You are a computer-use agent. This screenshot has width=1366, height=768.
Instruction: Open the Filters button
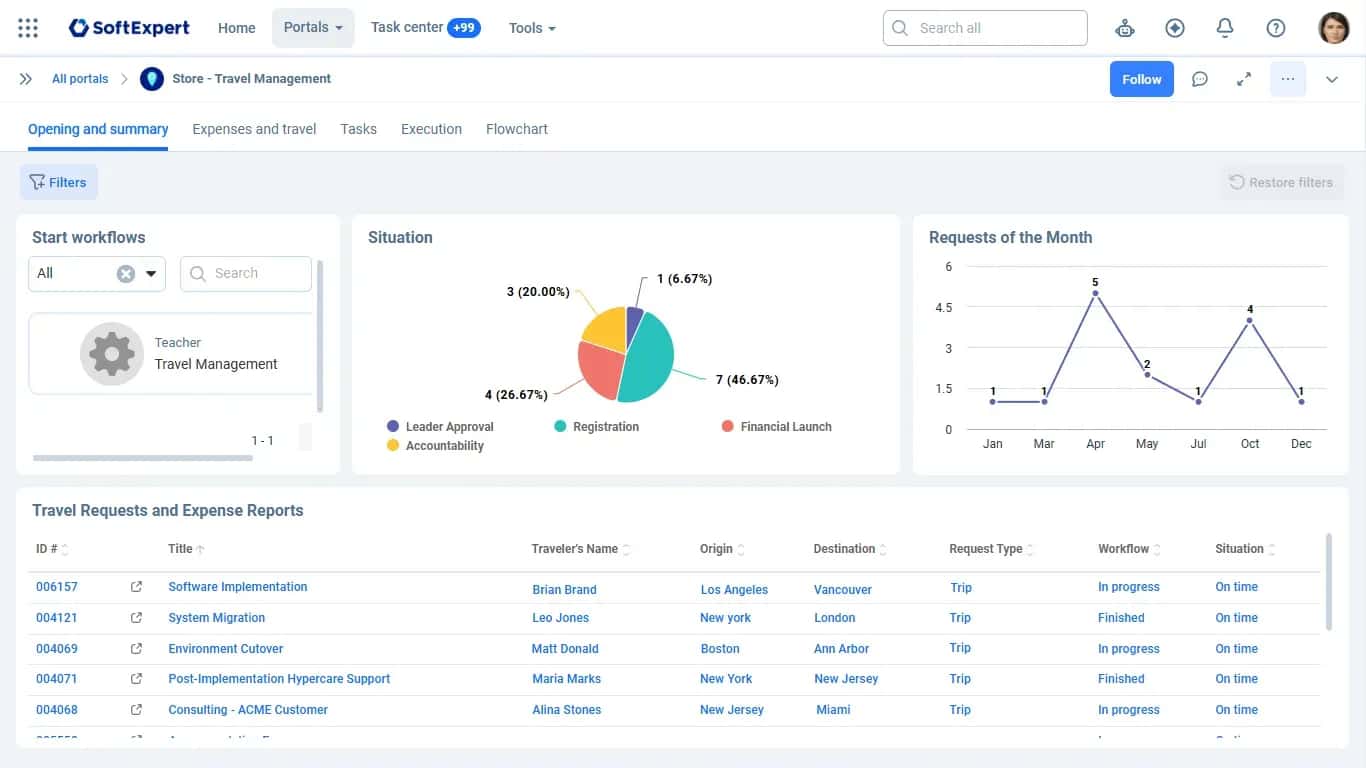[x=59, y=182]
